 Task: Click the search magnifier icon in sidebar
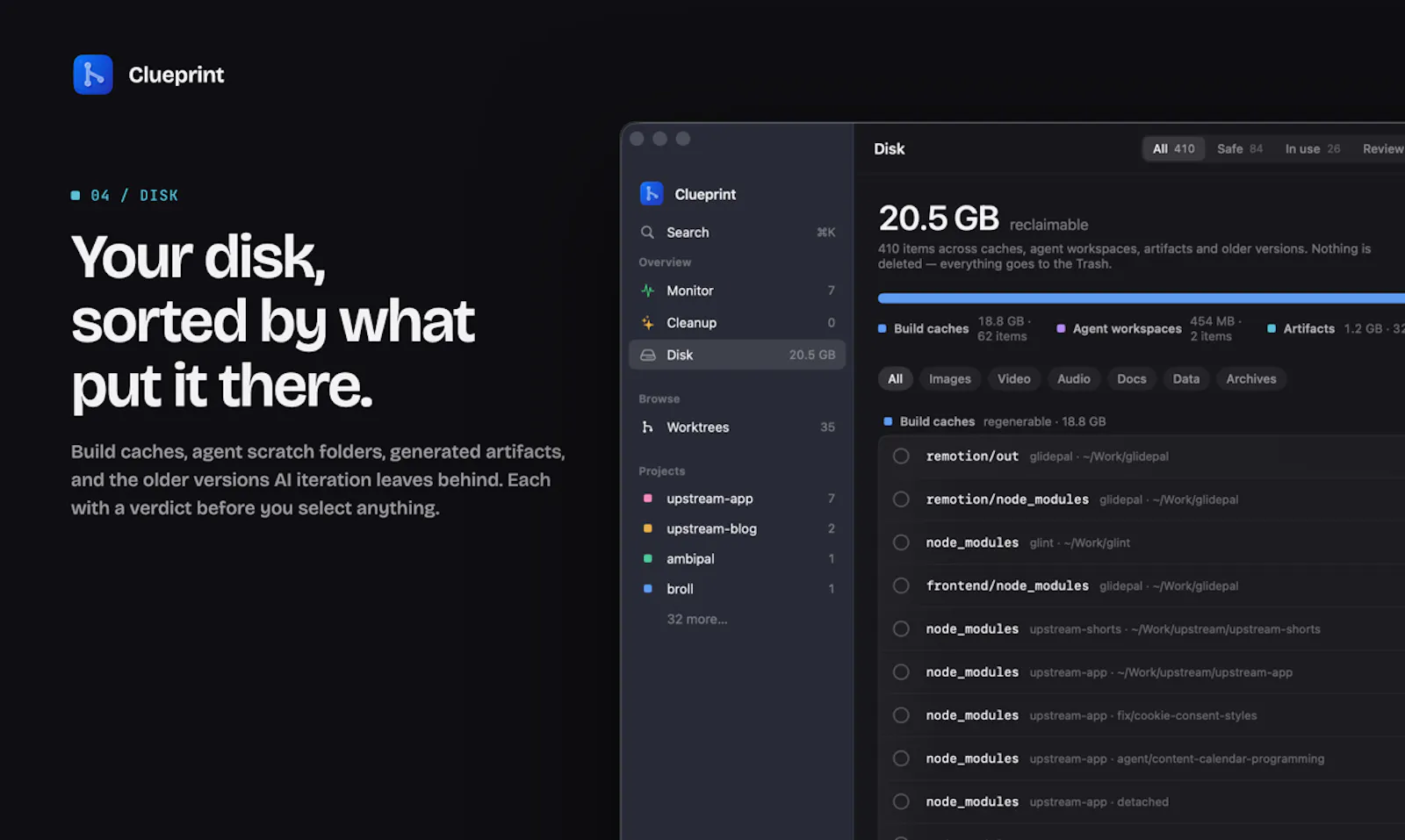[647, 233]
